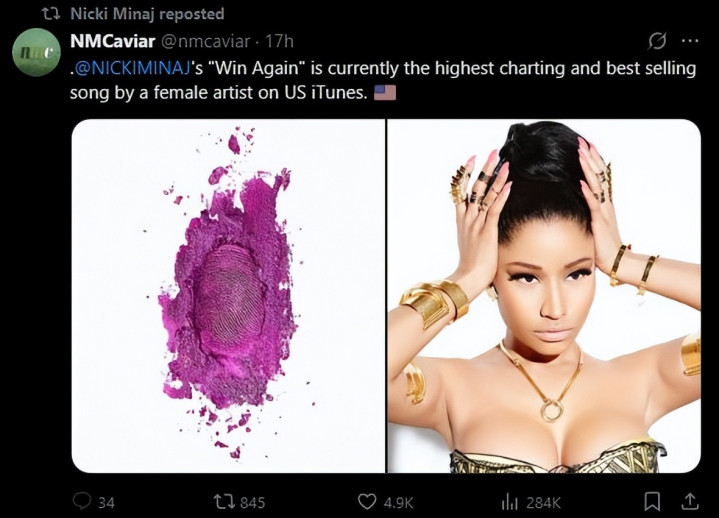Open the pink fingerprint album cover image
Image resolution: width=719 pixels, height=518 pixels.
point(228,296)
